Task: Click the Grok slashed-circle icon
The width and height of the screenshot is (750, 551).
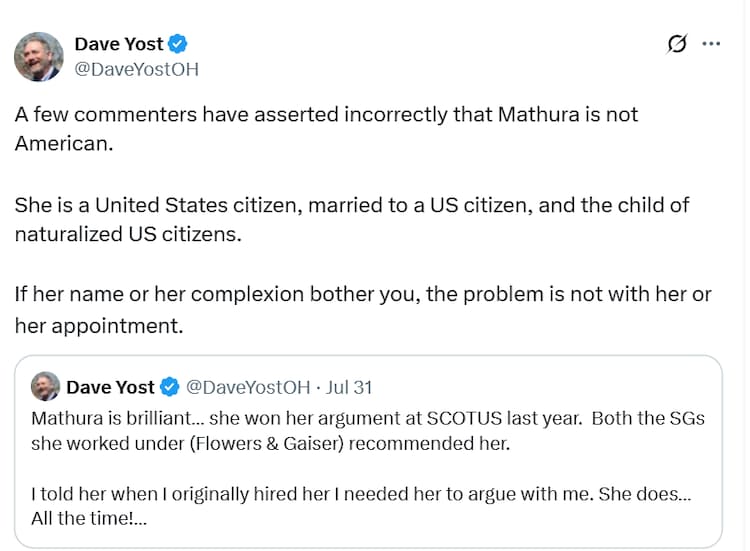Action: point(677,44)
